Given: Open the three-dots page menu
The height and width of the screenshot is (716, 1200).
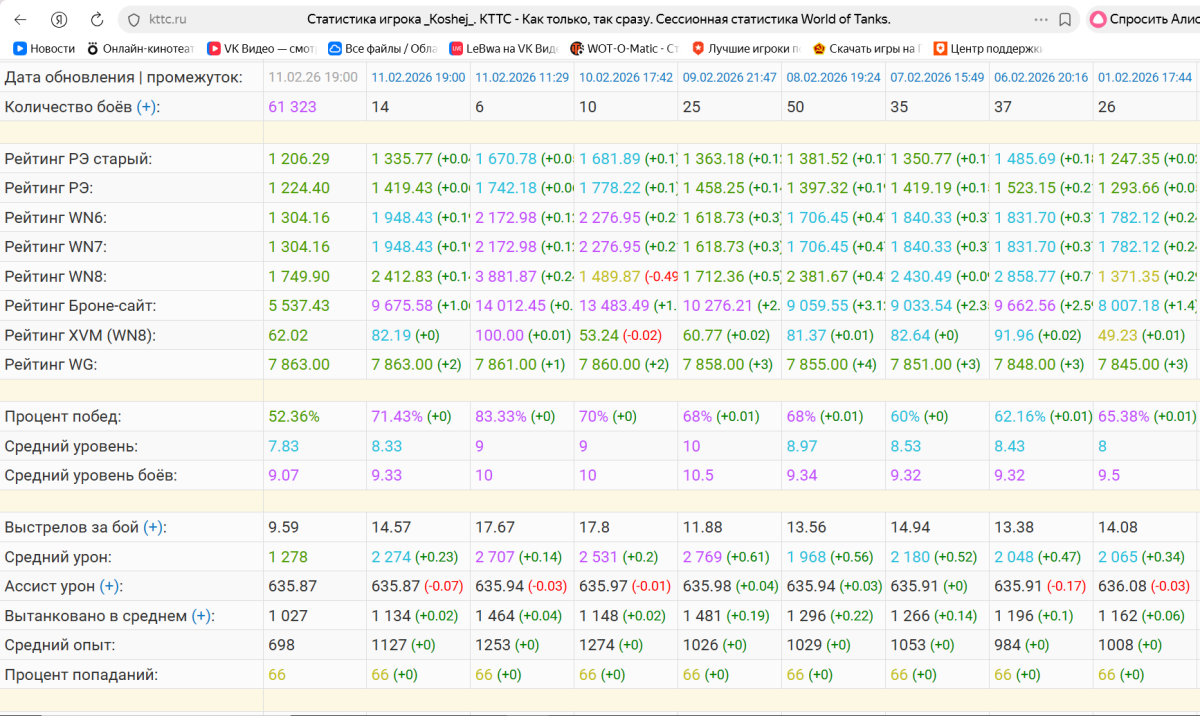Looking at the screenshot, I should (1042, 19).
